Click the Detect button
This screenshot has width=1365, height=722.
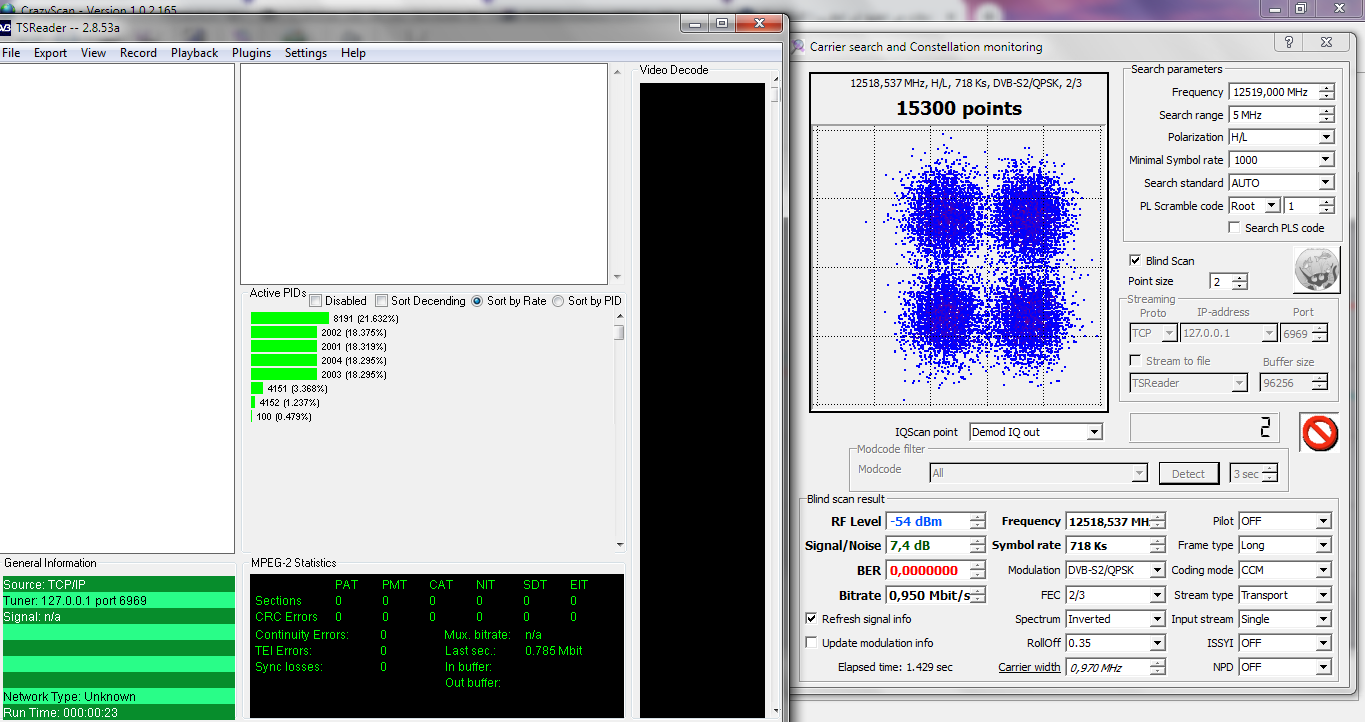tap(1188, 473)
